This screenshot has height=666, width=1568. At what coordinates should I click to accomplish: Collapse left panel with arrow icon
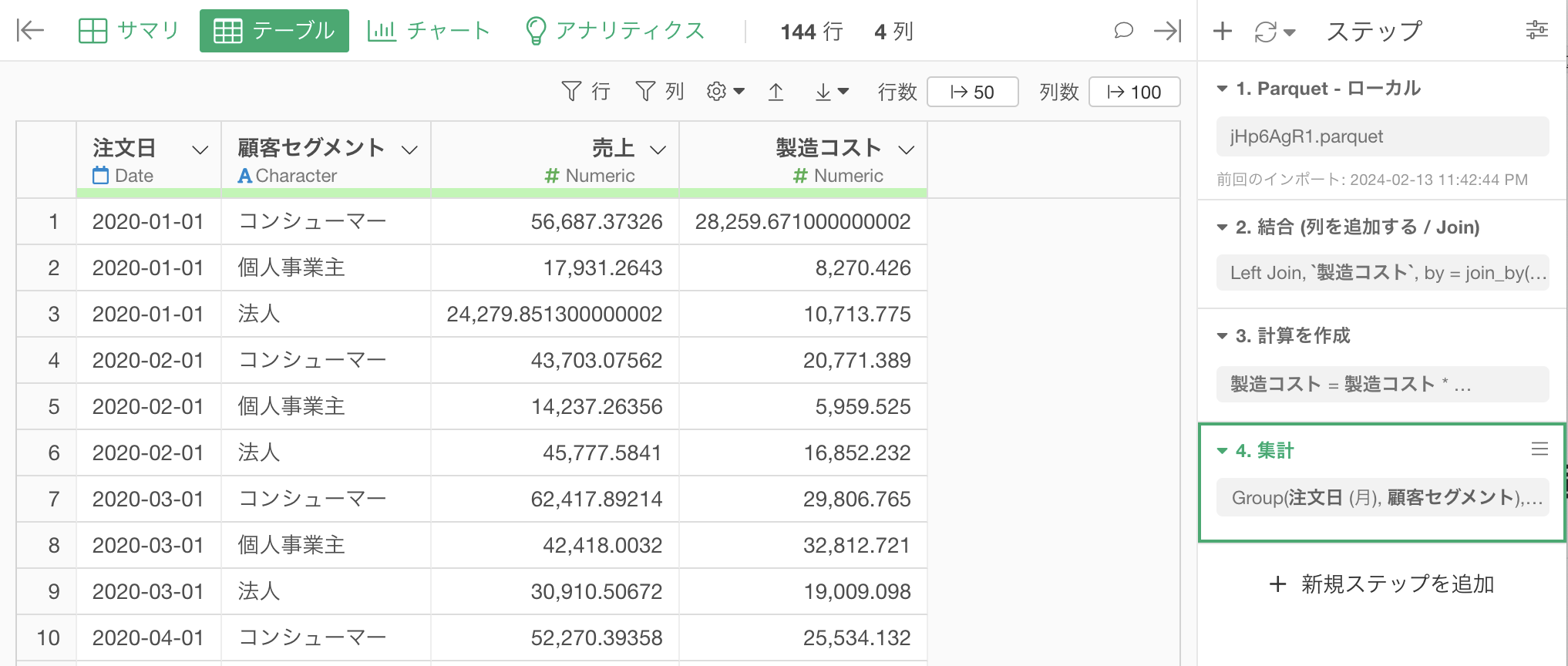[30, 31]
